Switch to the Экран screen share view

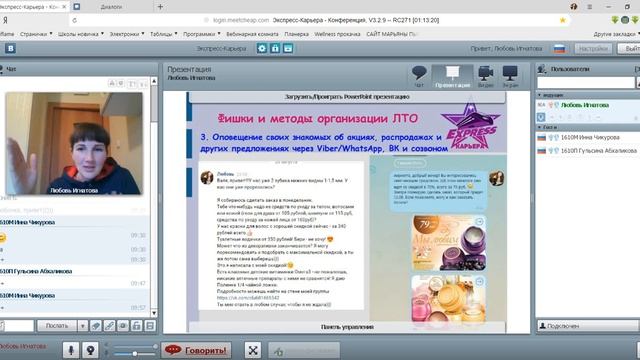tap(510, 76)
